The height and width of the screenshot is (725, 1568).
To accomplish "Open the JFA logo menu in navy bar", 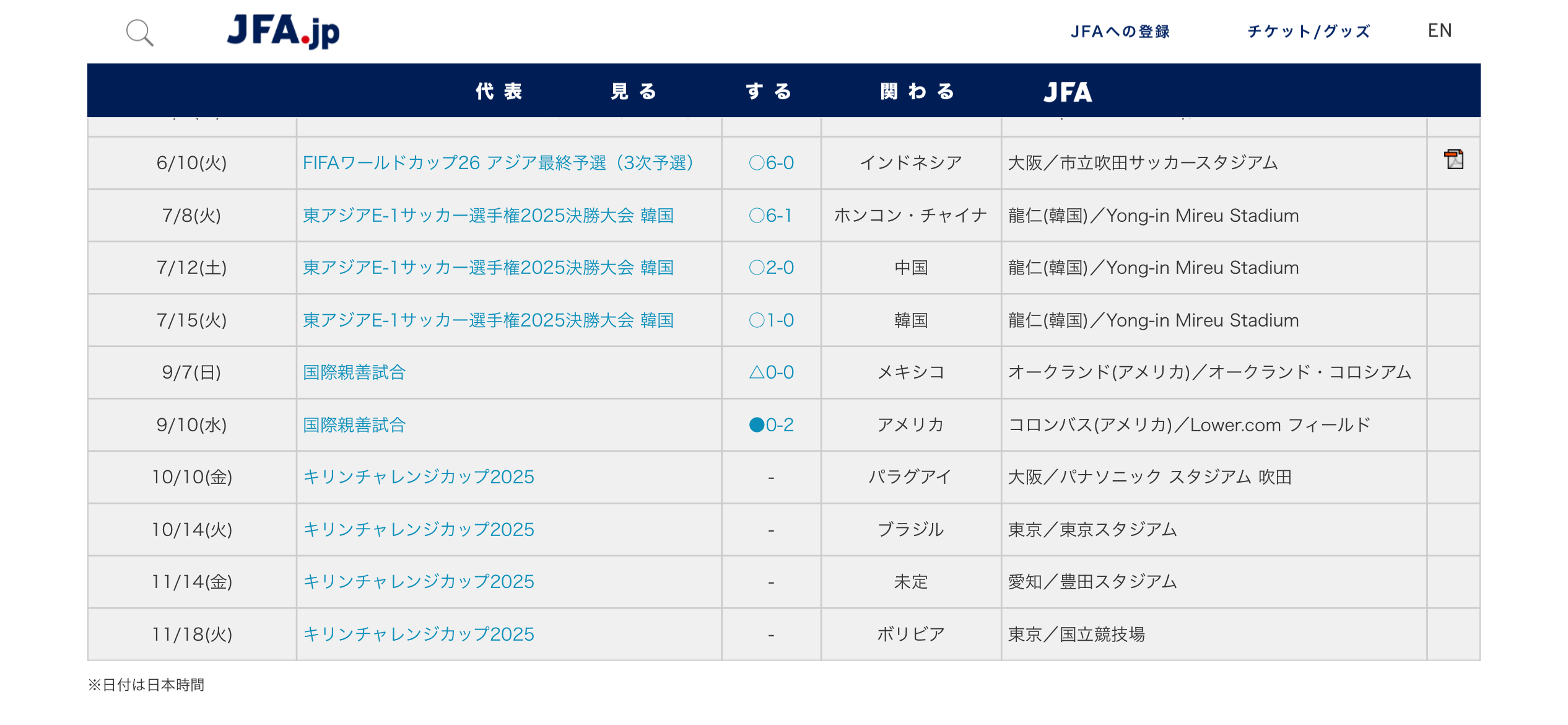I will (x=1068, y=92).
